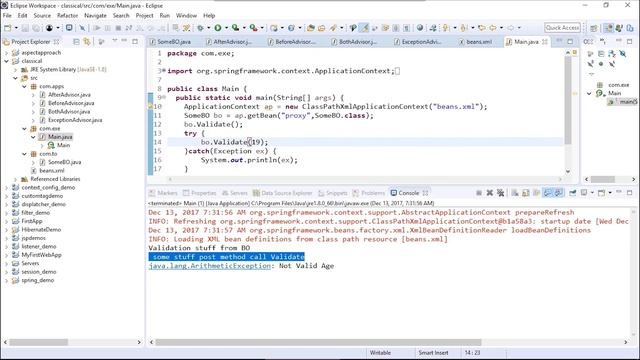Click the Writable status bar entry
The width and height of the screenshot is (640, 360).
pos(380,353)
